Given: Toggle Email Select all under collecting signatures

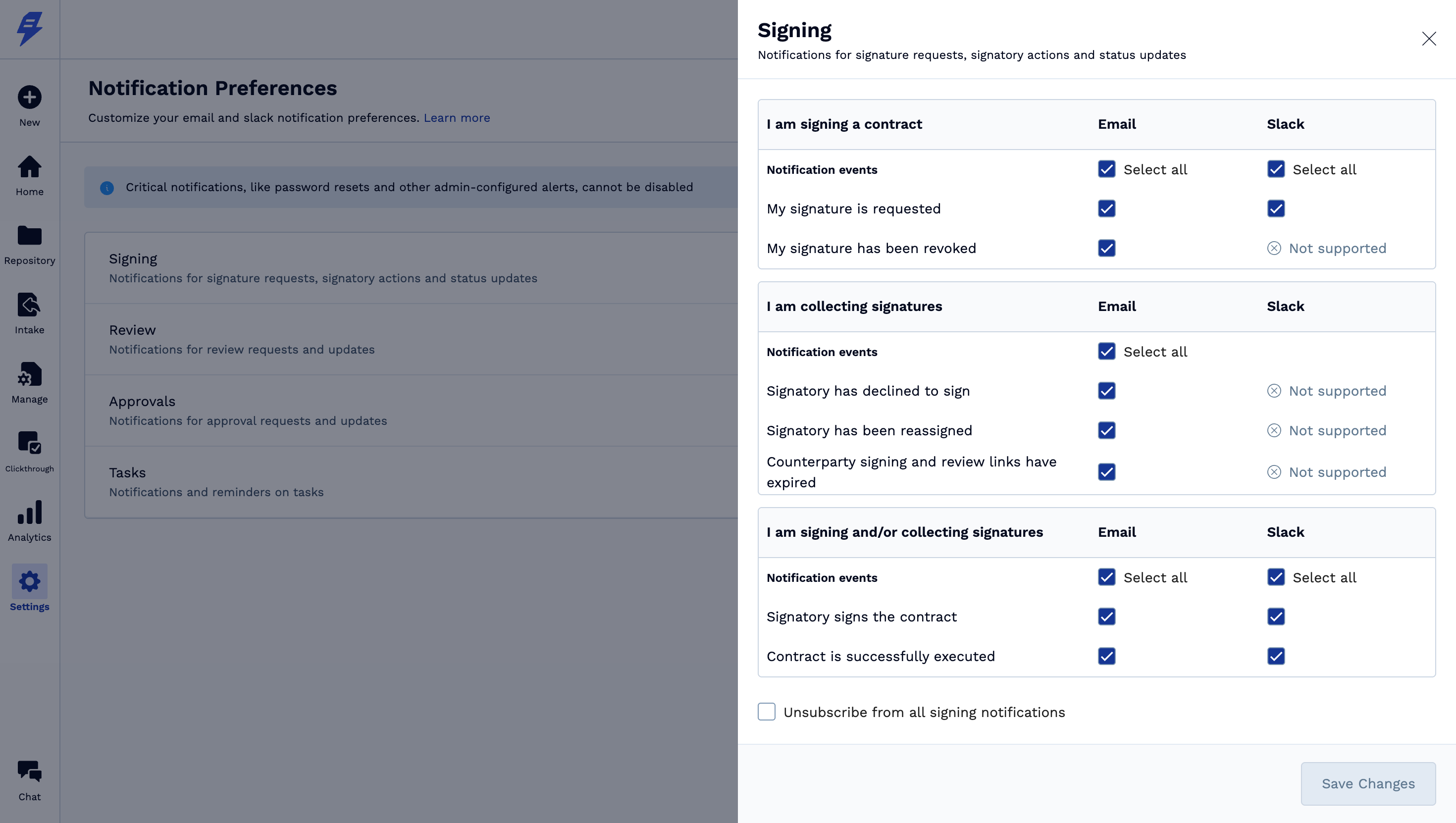Looking at the screenshot, I should 1106,352.
